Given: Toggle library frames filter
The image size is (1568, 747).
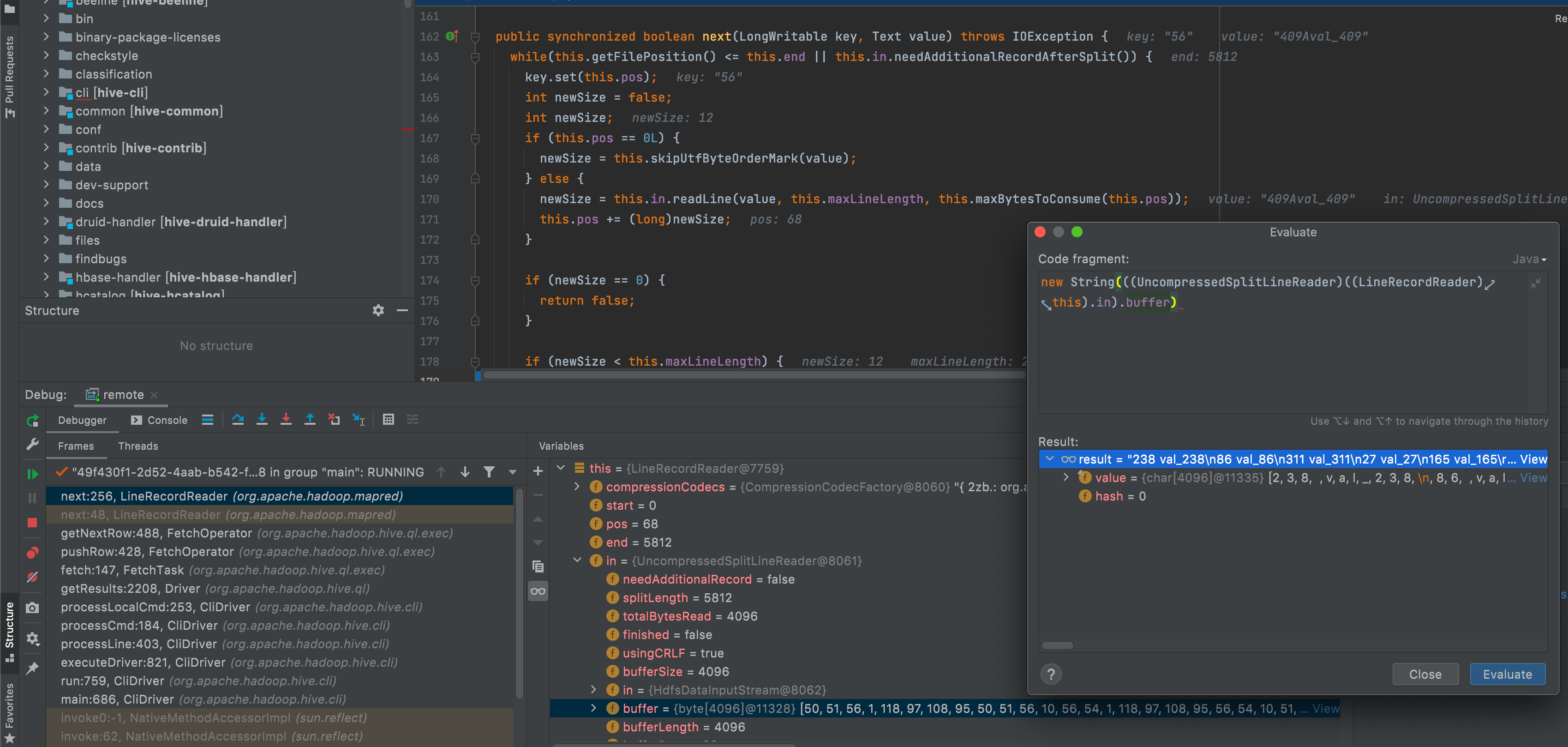Looking at the screenshot, I should (x=489, y=472).
